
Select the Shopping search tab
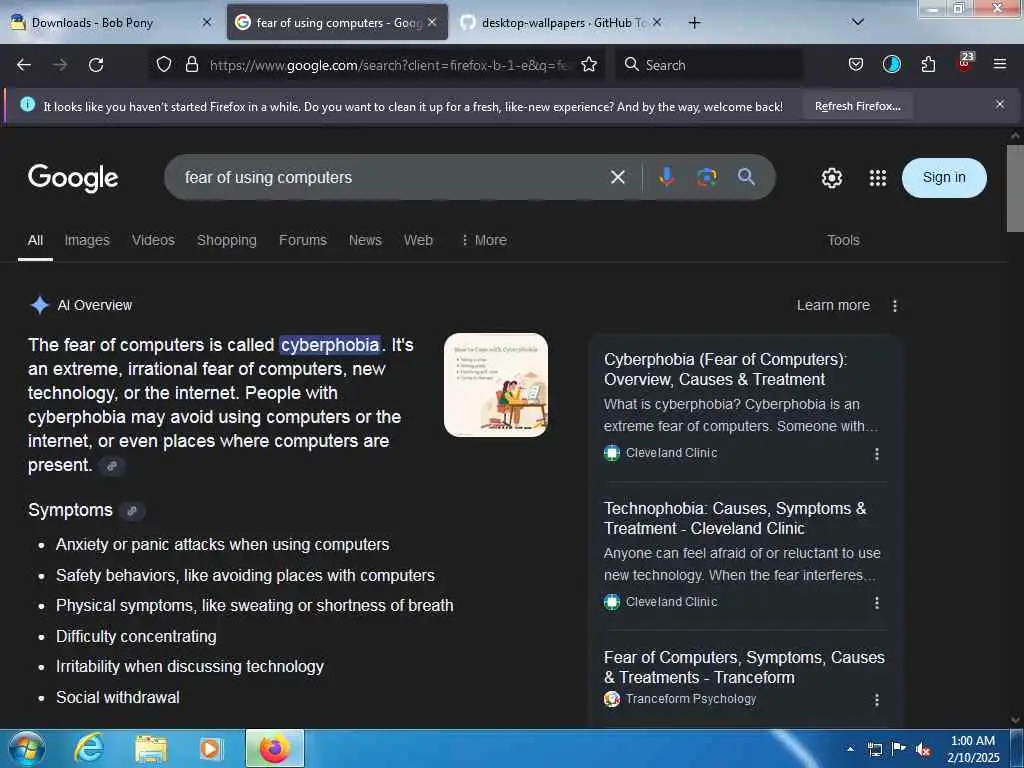[227, 240]
